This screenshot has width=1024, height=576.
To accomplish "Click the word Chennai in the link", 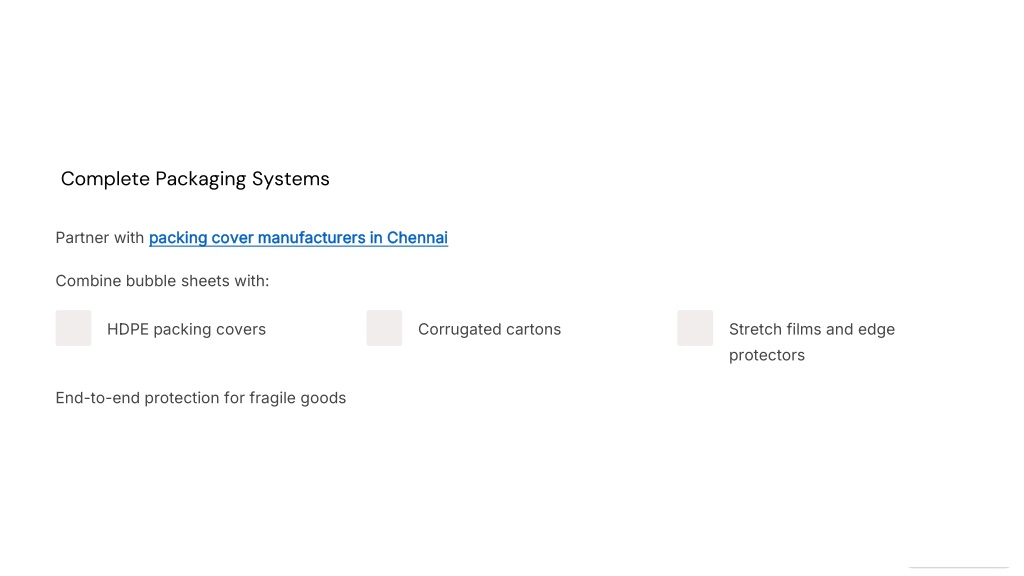I will (x=417, y=238).
